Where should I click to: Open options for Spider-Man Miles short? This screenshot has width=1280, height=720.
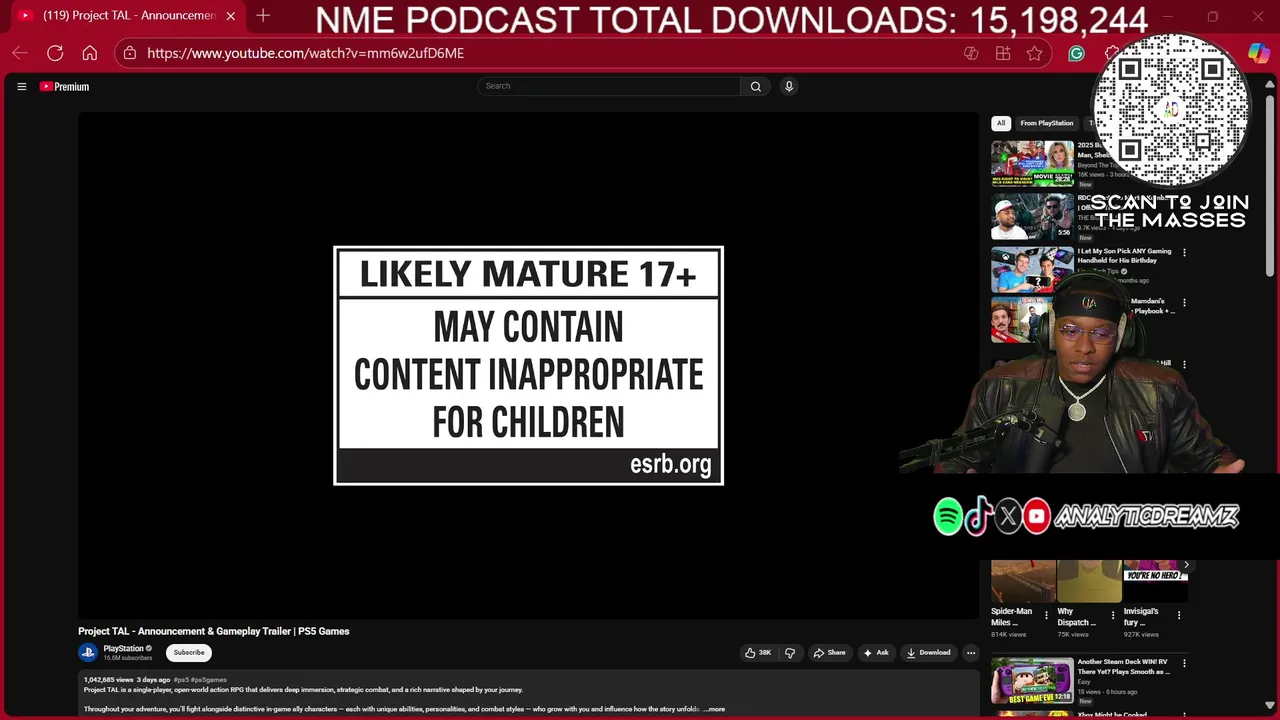pyautogui.click(x=1046, y=615)
